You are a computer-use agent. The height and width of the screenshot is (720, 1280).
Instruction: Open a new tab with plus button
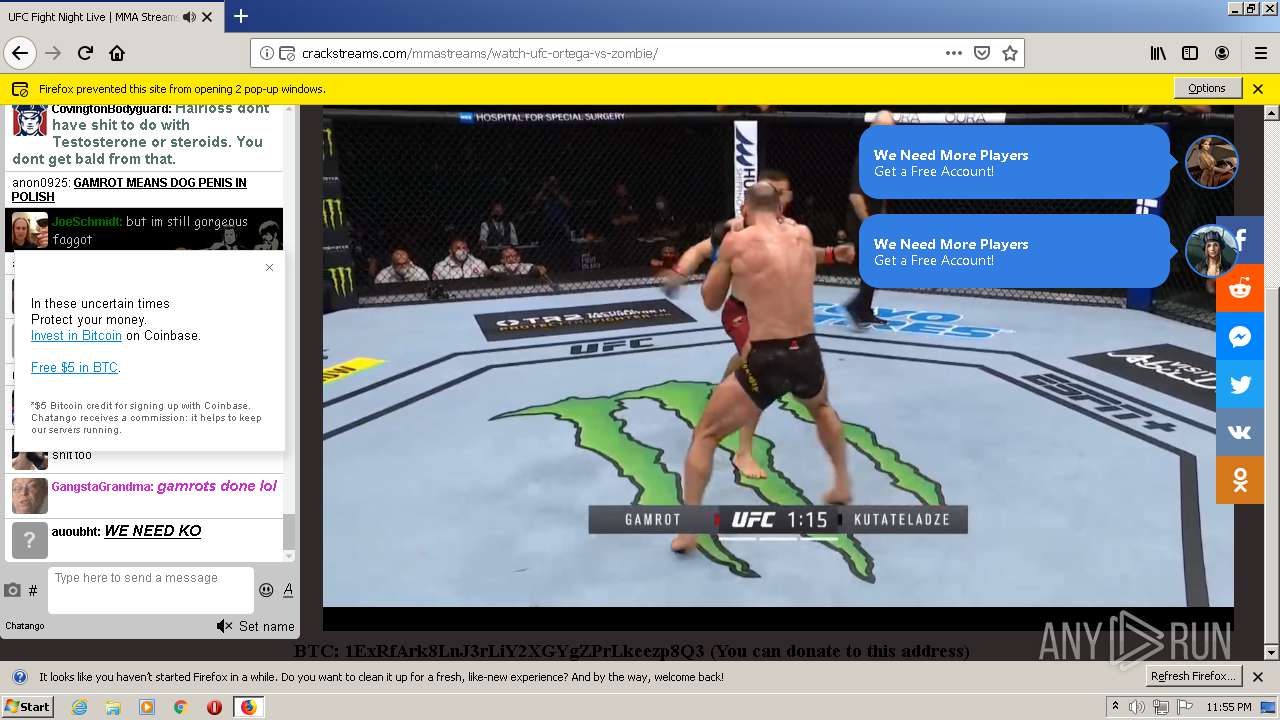point(240,16)
